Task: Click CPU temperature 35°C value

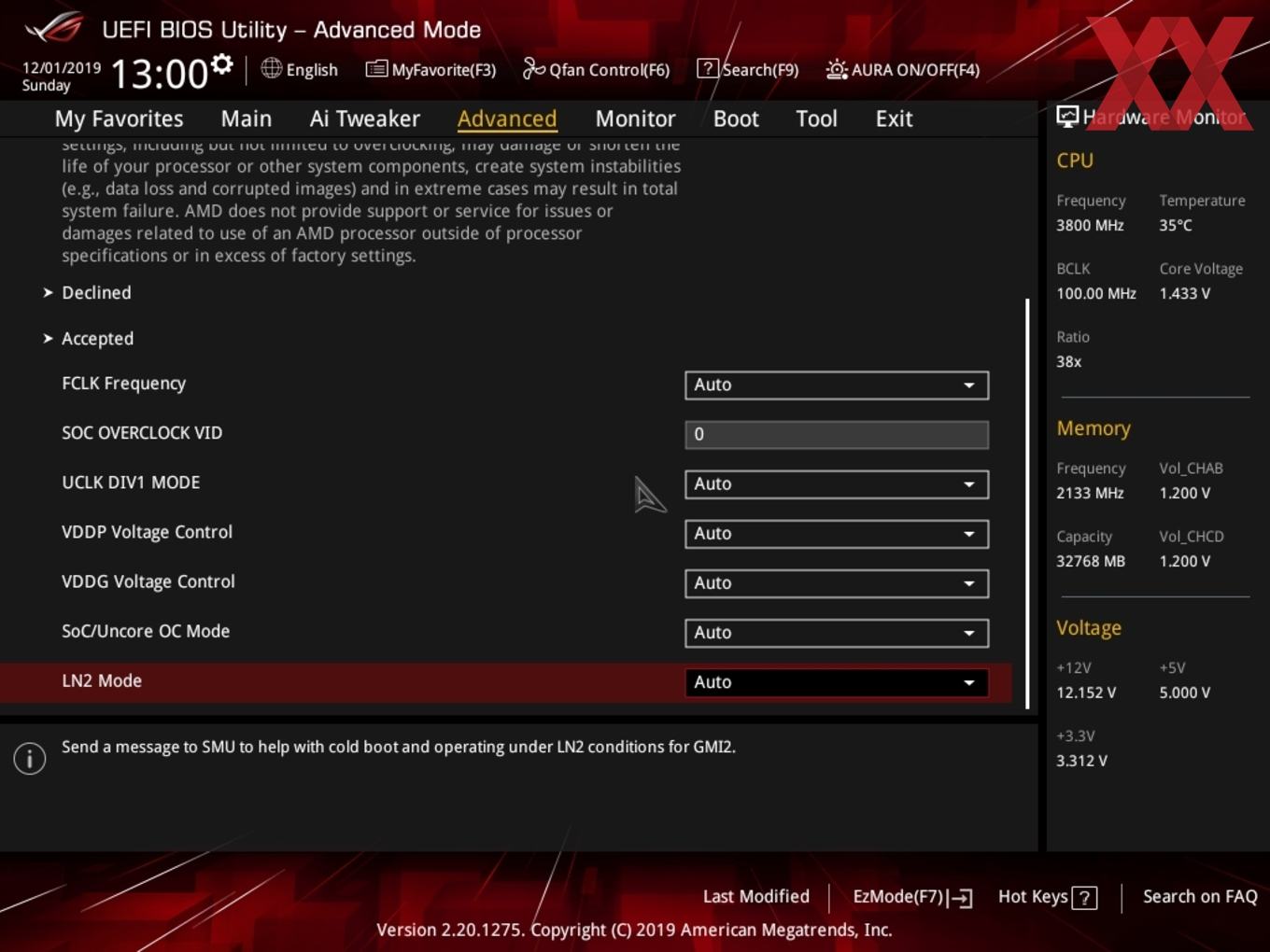Action: [x=1176, y=225]
